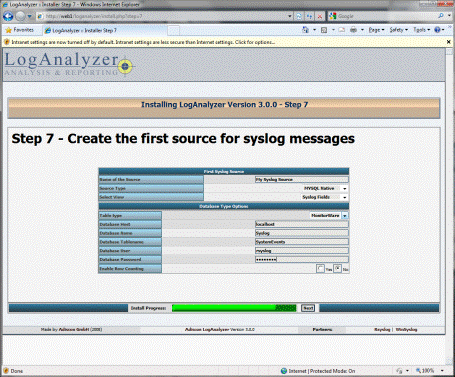
Task: Open the WinSyslog partner link
Action: click(406, 330)
